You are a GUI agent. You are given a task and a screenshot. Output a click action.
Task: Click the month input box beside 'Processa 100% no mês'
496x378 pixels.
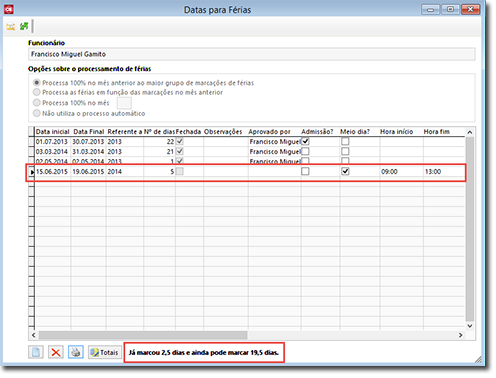[124, 103]
